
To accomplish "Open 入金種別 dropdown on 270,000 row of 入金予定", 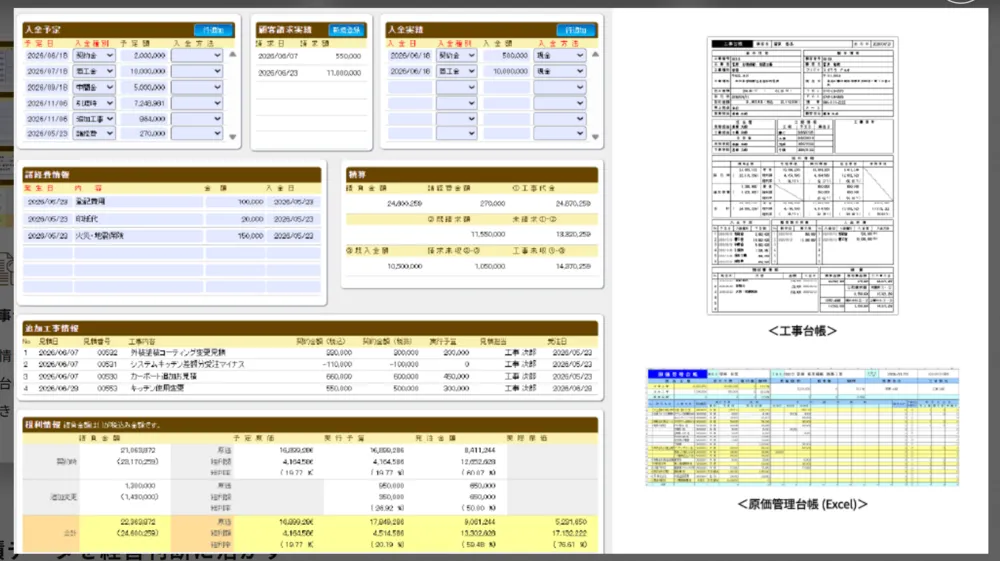I will 94,133.
